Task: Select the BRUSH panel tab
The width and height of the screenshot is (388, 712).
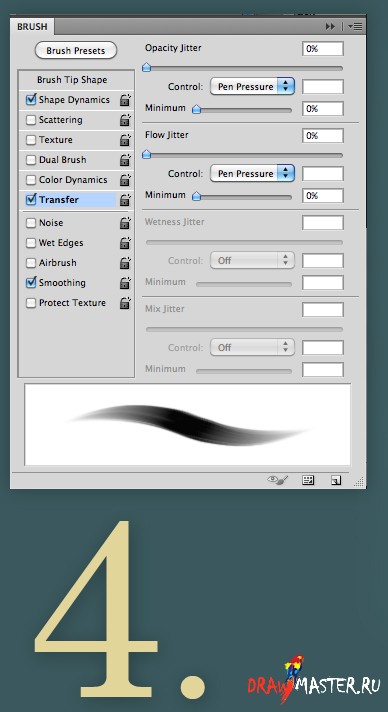Action: click(32, 27)
